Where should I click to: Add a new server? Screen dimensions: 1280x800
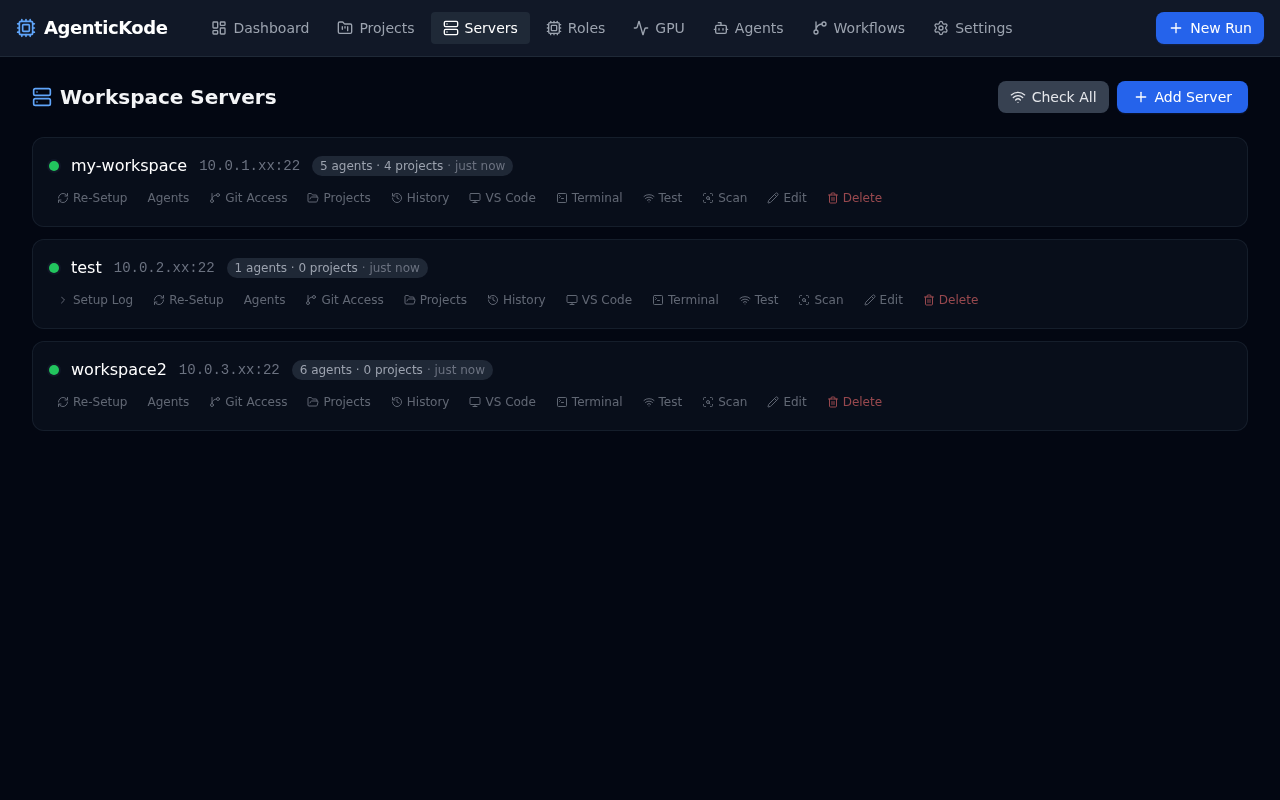[x=1182, y=97]
